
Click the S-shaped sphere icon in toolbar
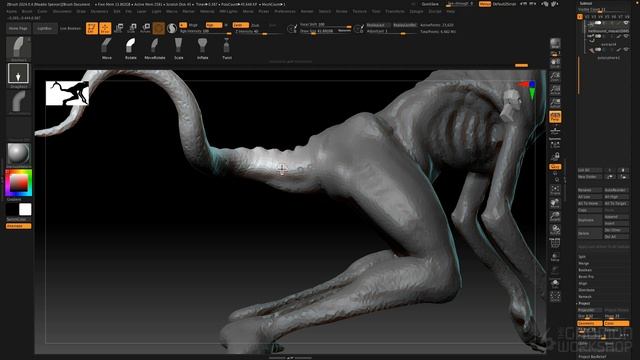click(x=172, y=28)
